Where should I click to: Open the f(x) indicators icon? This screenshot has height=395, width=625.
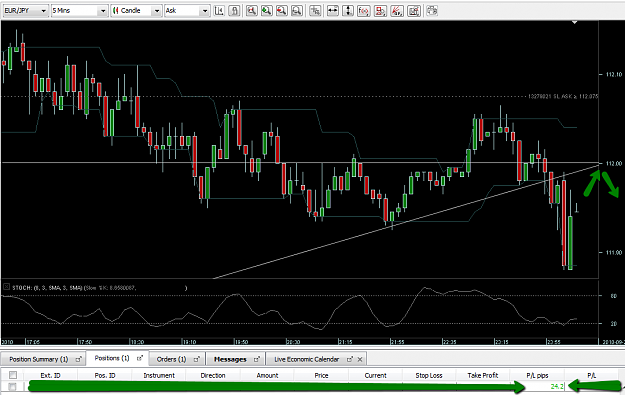(364, 11)
